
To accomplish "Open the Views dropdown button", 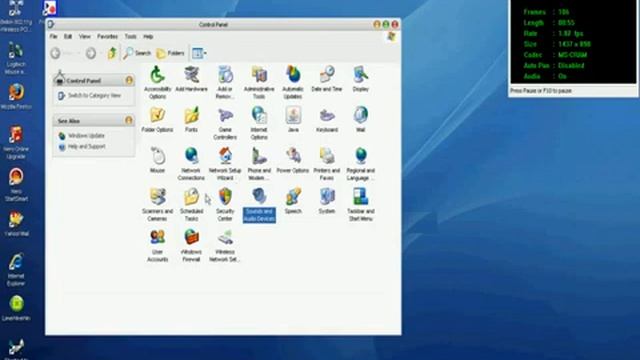I will (x=199, y=53).
